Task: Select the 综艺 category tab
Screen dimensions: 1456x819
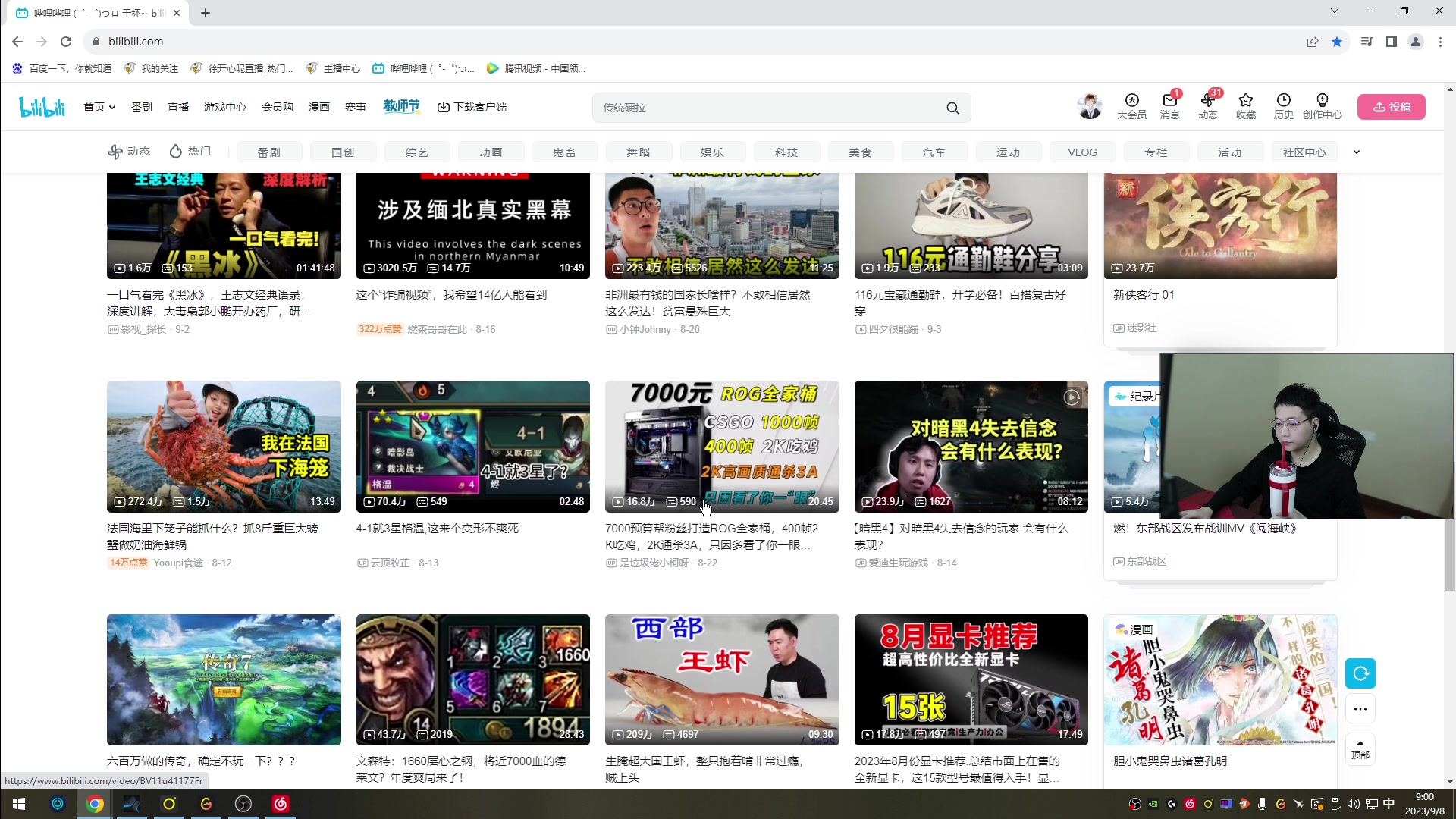Action: click(x=417, y=152)
